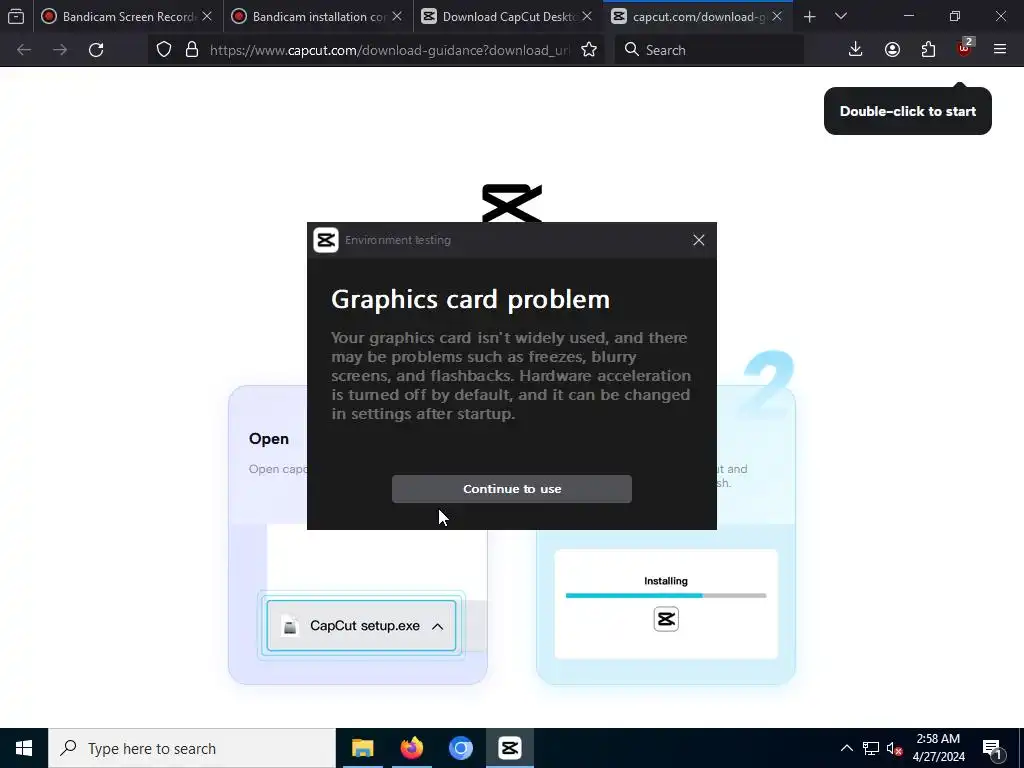Open the extensions puzzle icon

coord(928,50)
